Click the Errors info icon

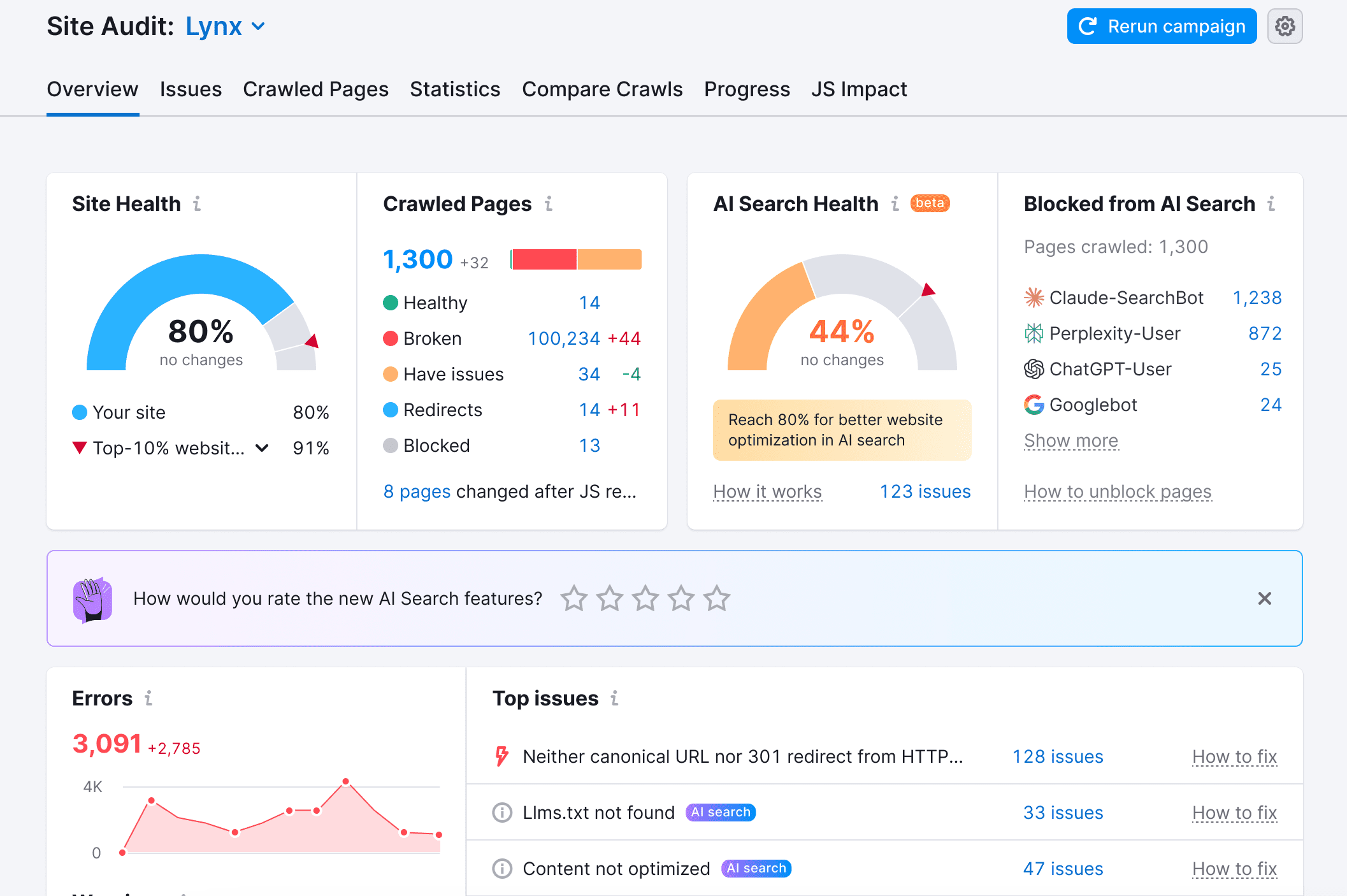point(148,698)
